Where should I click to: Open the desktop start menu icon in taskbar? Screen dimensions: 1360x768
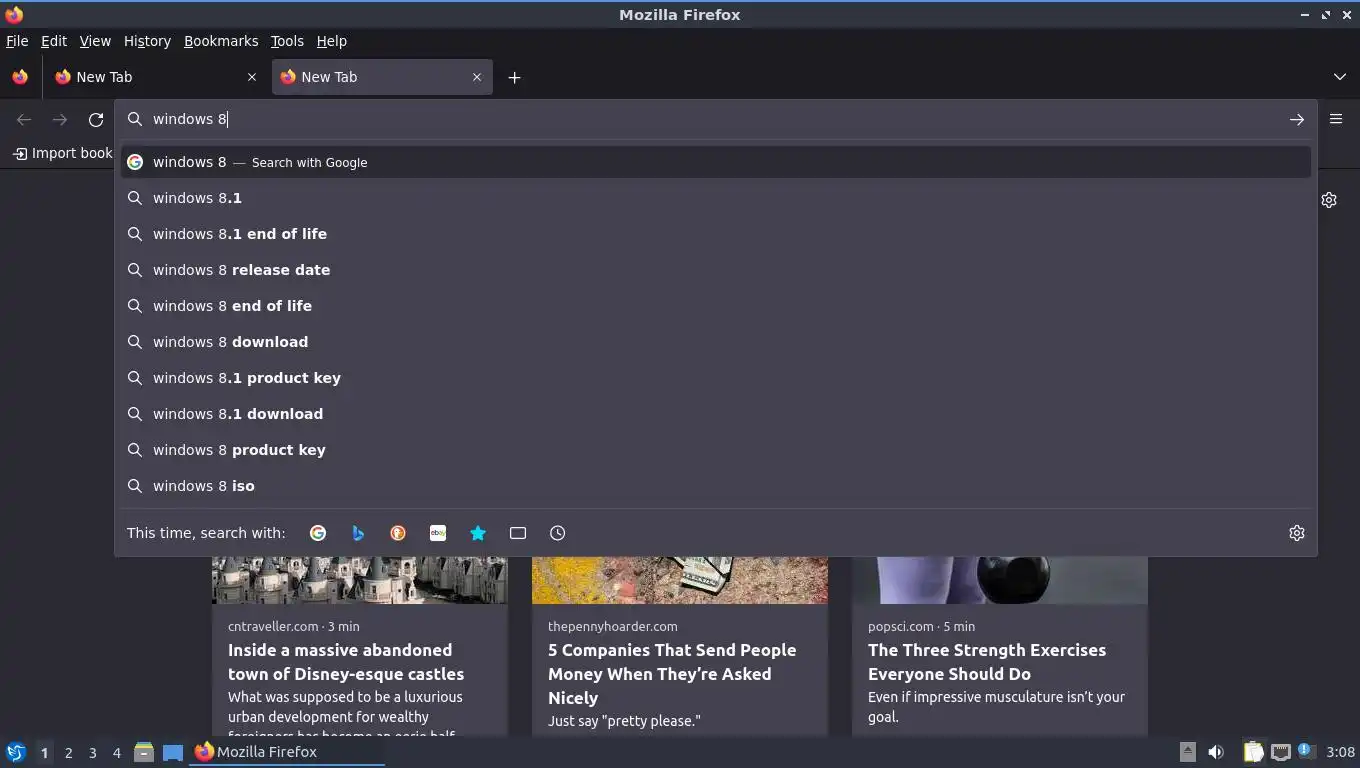[x=16, y=752]
